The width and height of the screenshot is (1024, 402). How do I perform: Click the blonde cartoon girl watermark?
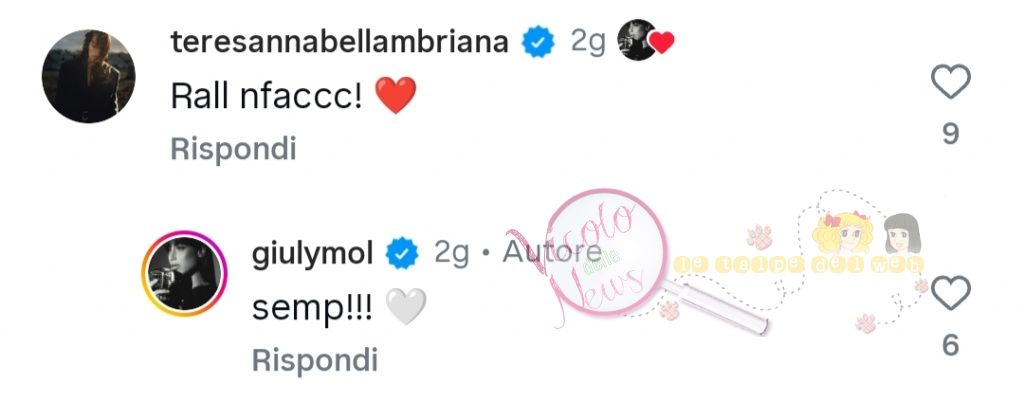click(x=843, y=233)
